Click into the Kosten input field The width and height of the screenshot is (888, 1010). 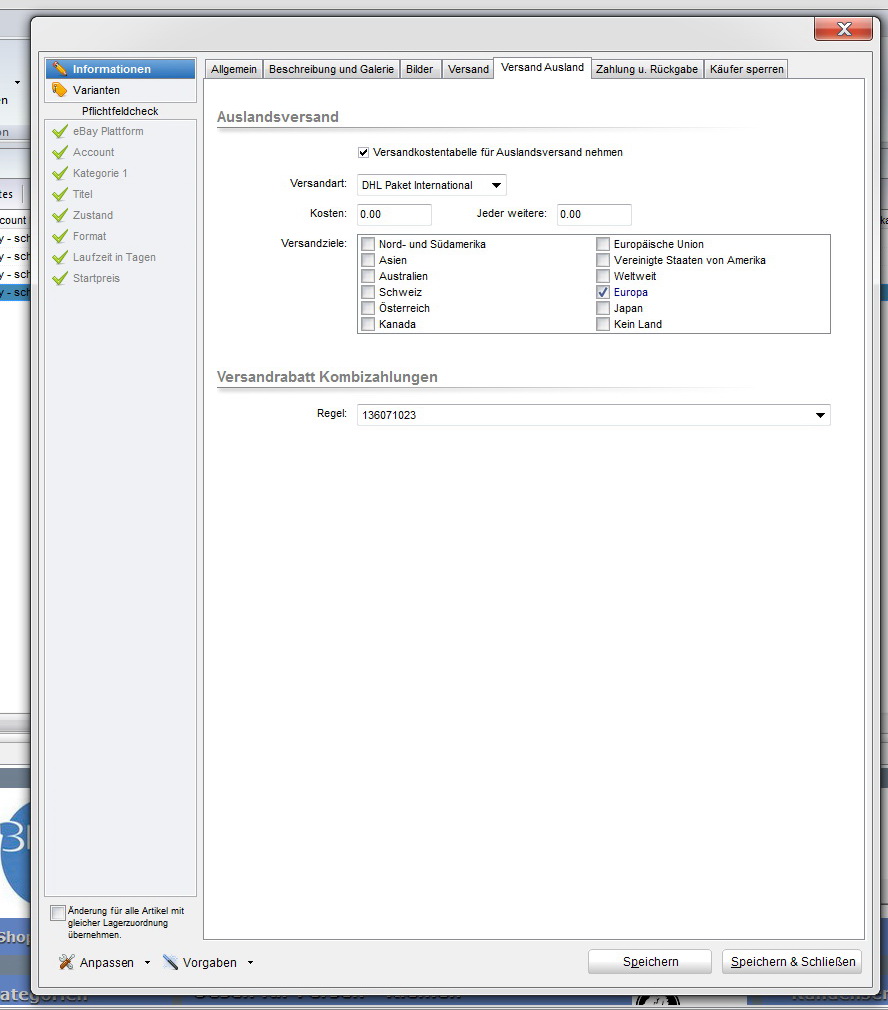click(394, 214)
